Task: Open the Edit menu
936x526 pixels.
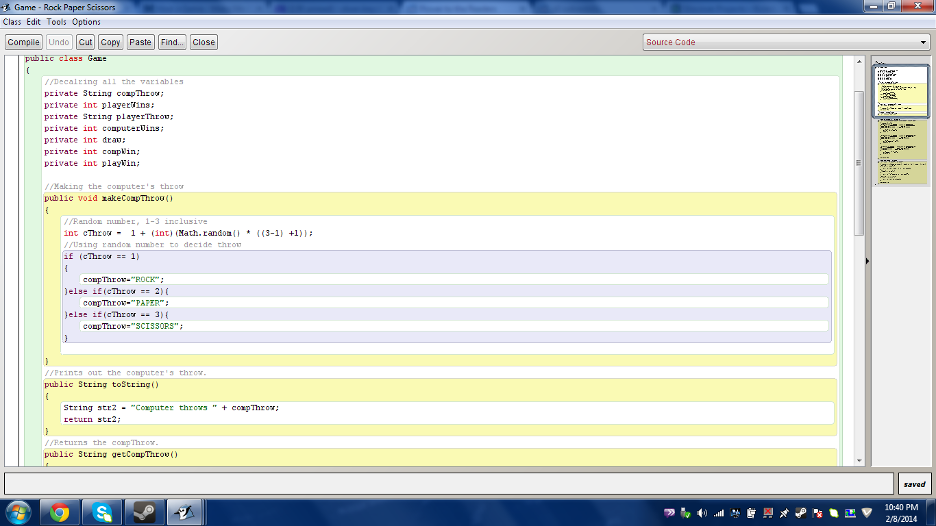Action: coord(34,22)
